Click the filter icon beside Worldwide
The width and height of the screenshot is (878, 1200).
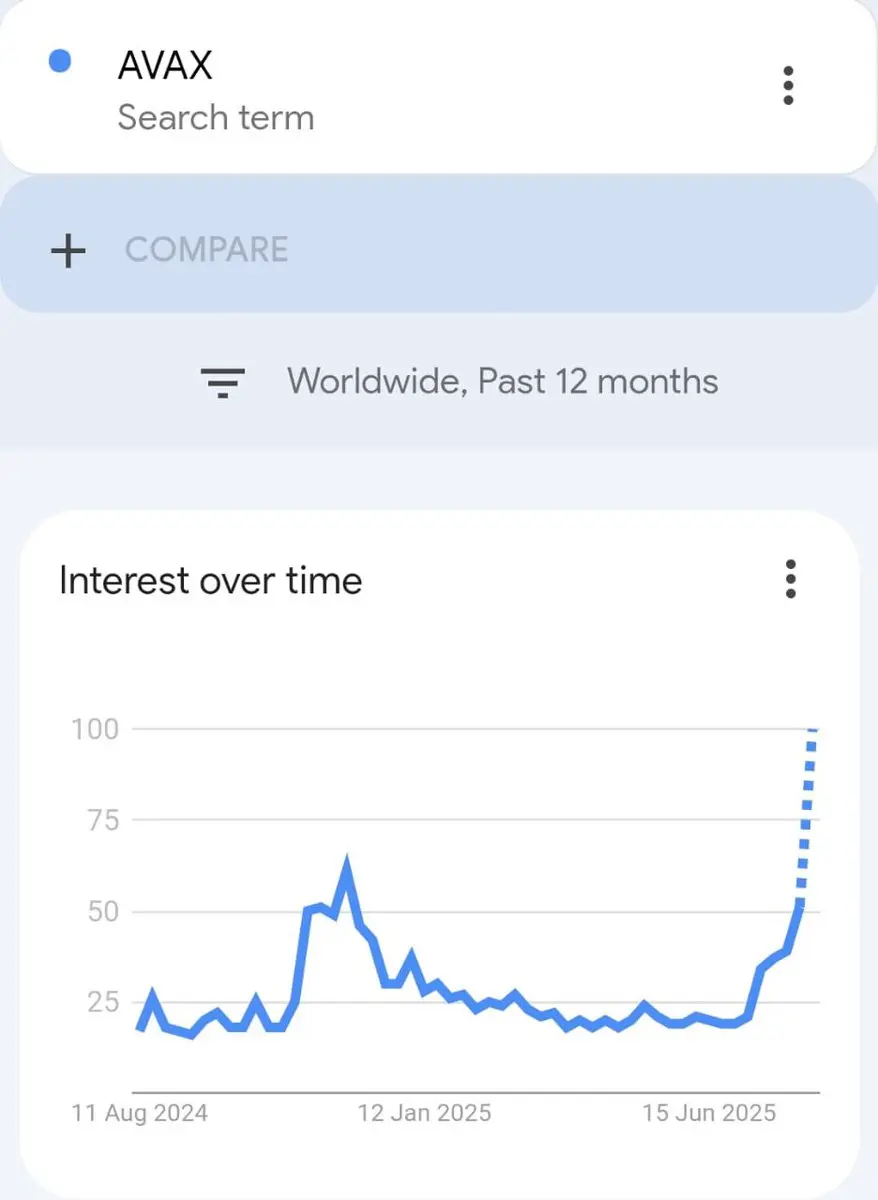pyautogui.click(x=223, y=382)
